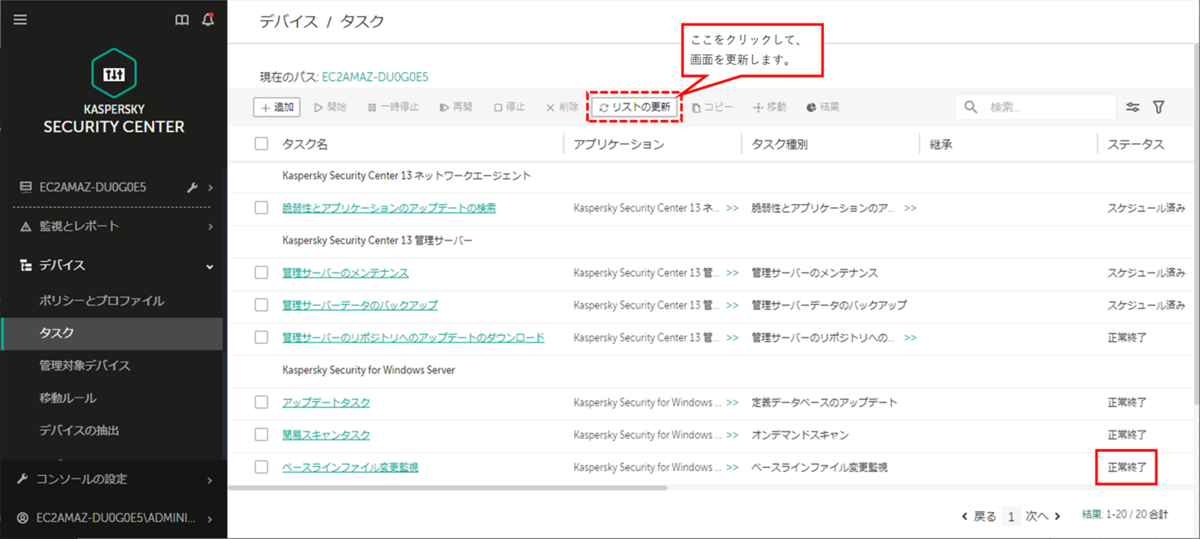Viewport: 1200px width, 539px height.
Task: Click 停止 (stop) toolbar button
Action: (x=510, y=107)
